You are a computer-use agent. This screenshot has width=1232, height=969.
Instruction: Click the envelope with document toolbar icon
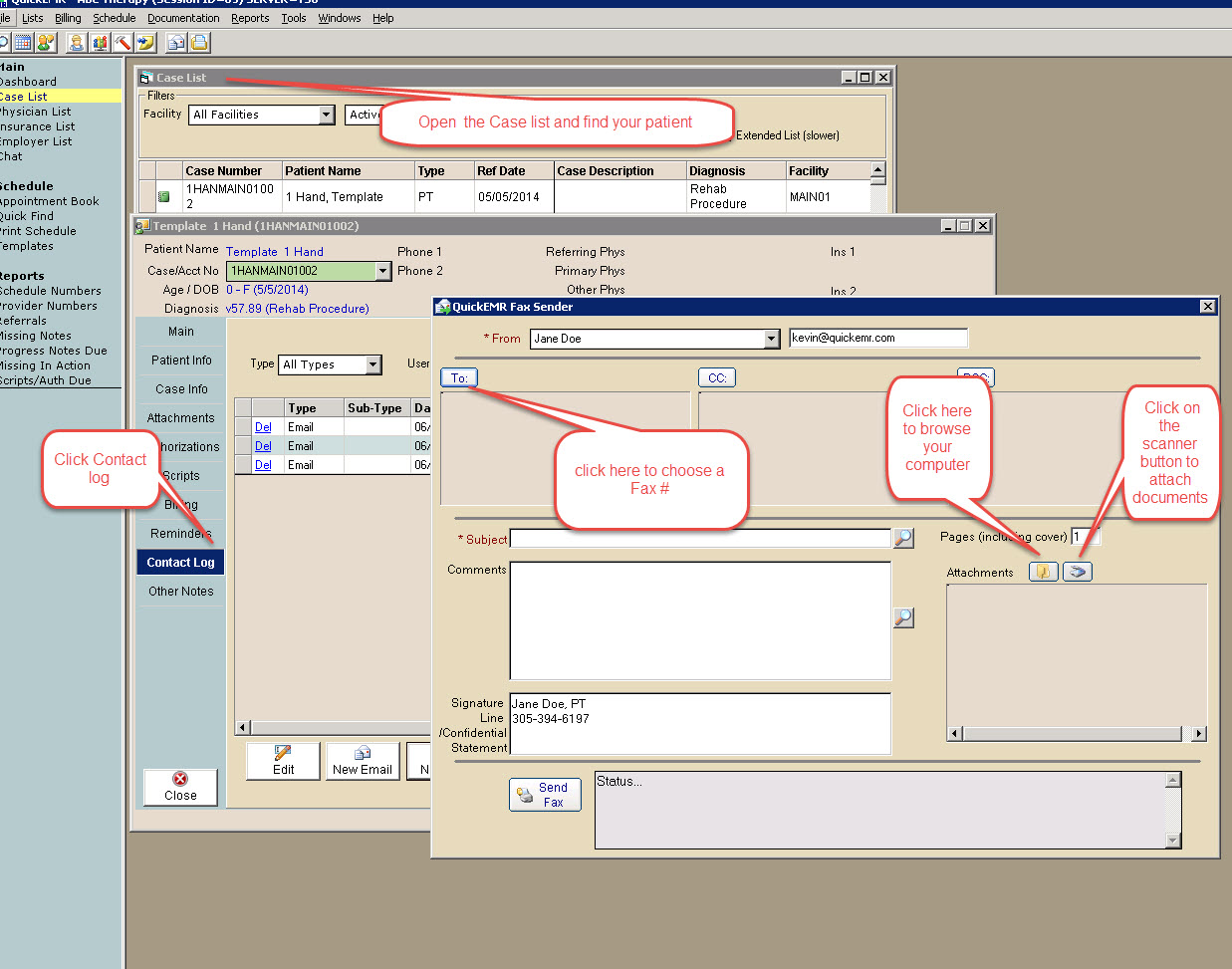pos(176,43)
